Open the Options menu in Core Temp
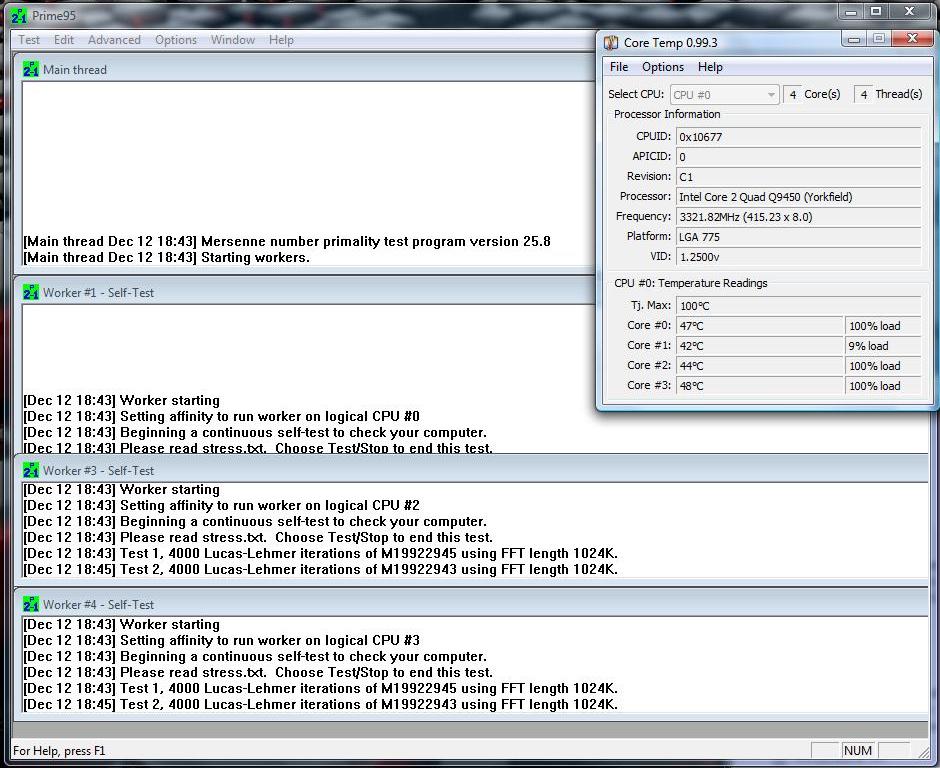940x768 pixels. coord(662,67)
